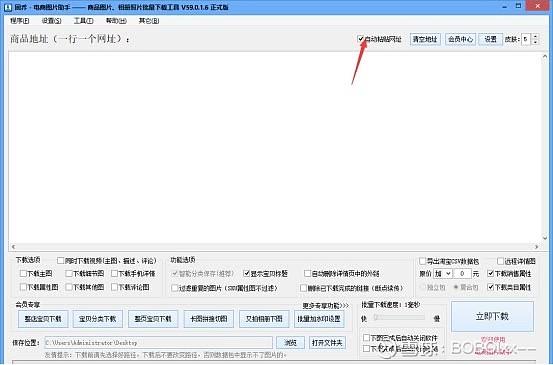Open the 帮助(H) menu
This screenshot has width=553, height=365.
pyautogui.click(x=116, y=21)
